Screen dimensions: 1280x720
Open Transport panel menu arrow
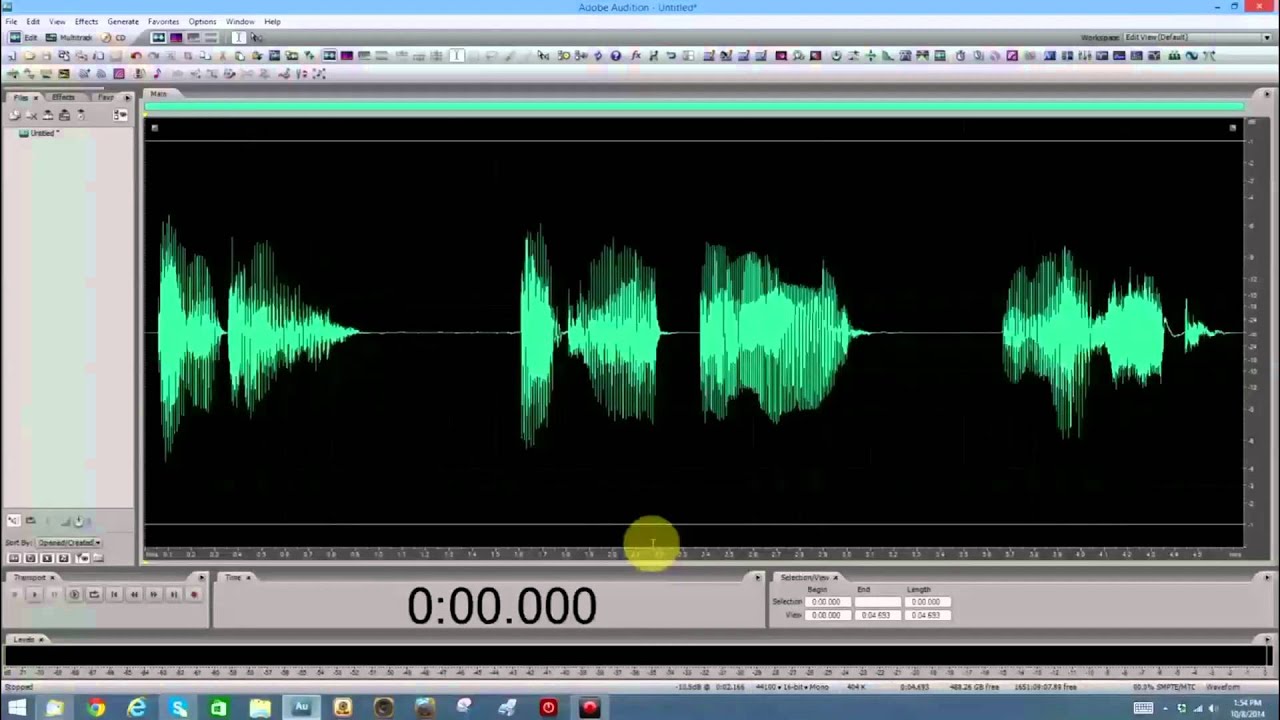click(x=201, y=577)
